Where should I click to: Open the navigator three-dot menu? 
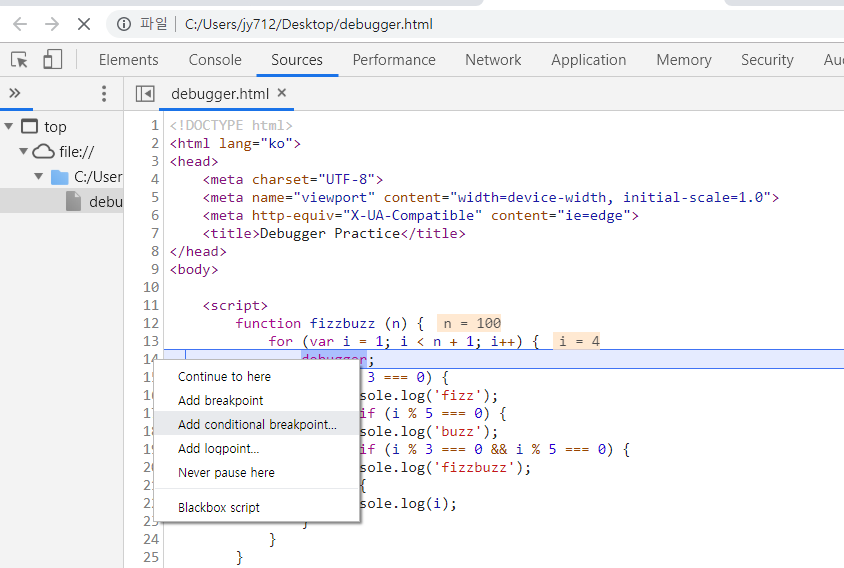[x=104, y=94]
